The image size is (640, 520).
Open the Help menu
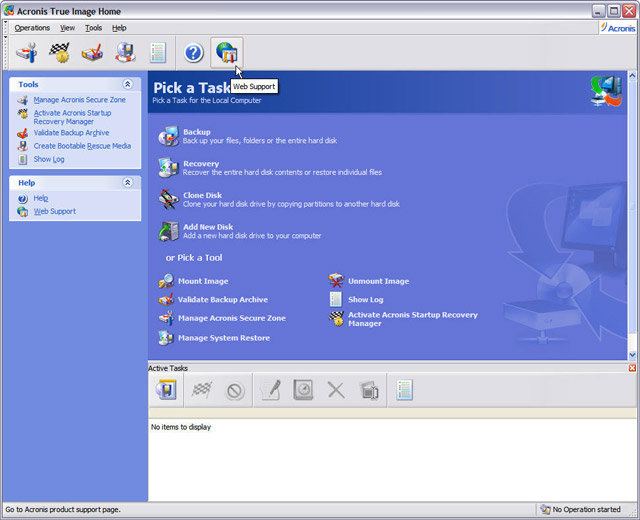coord(119,28)
